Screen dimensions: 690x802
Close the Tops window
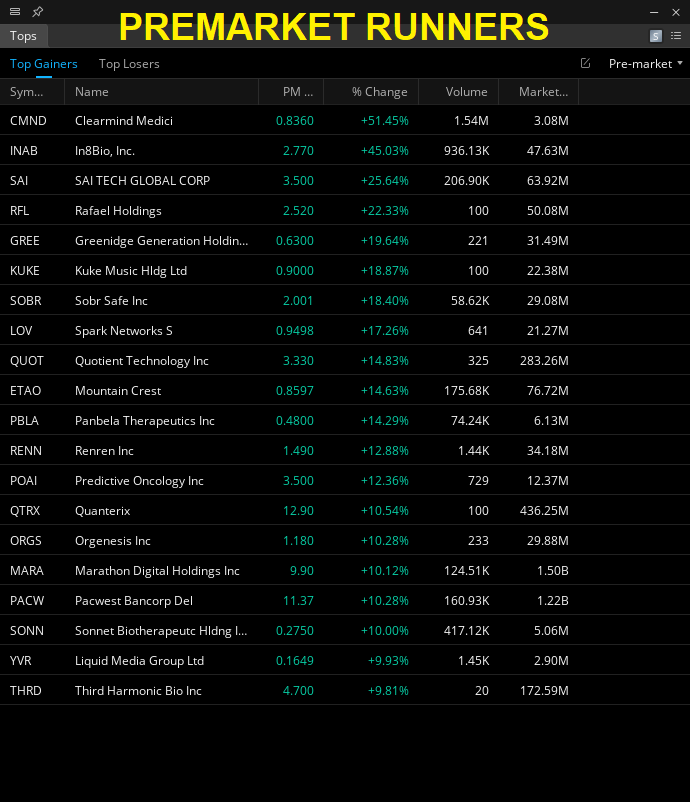pyautogui.click(x=676, y=12)
